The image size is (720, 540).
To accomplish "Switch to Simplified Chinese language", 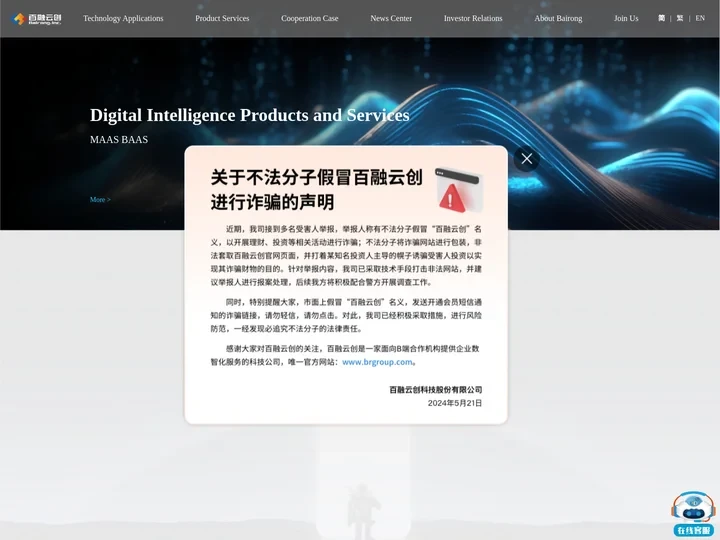I will tap(661, 18).
